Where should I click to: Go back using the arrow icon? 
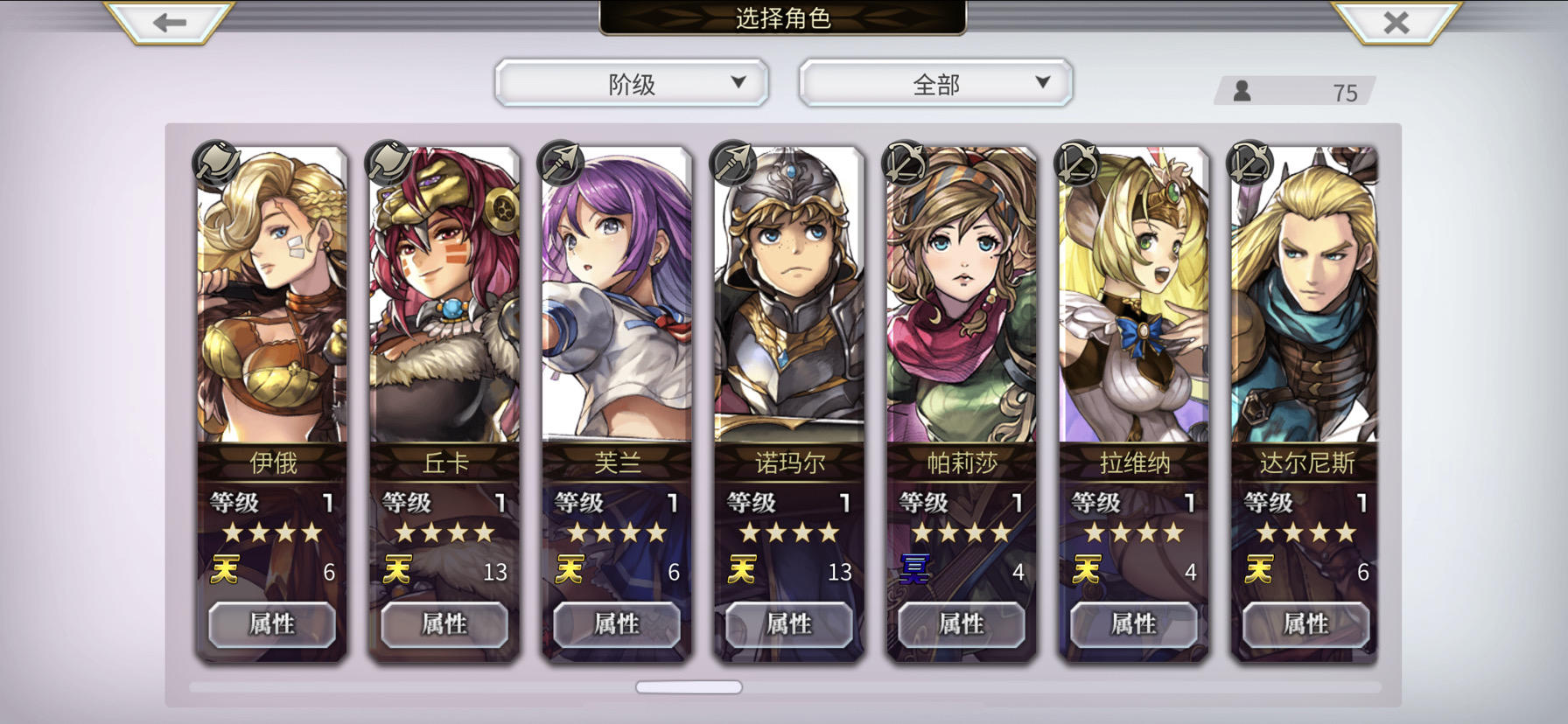[170, 22]
